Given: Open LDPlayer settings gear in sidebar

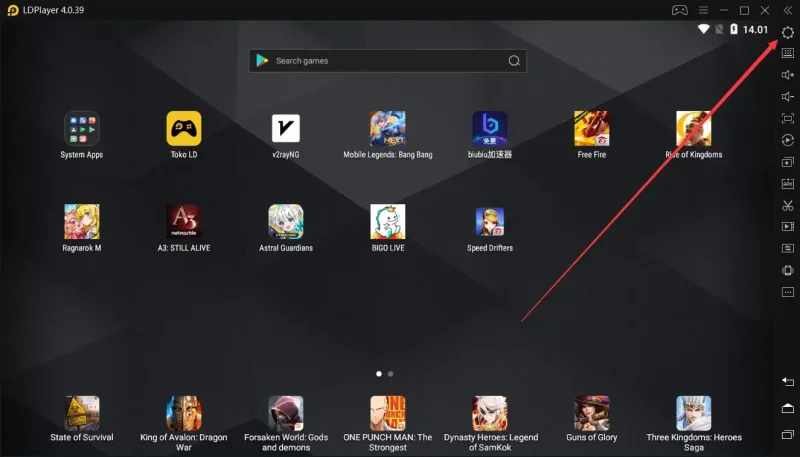Looking at the screenshot, I should pos(788,33).
